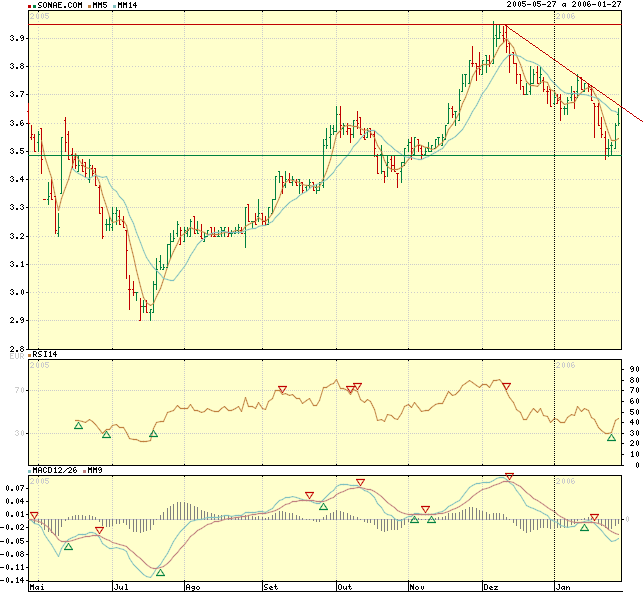Click the RSI red sell triangle in September
643x595 pixels.
[282, 389]
